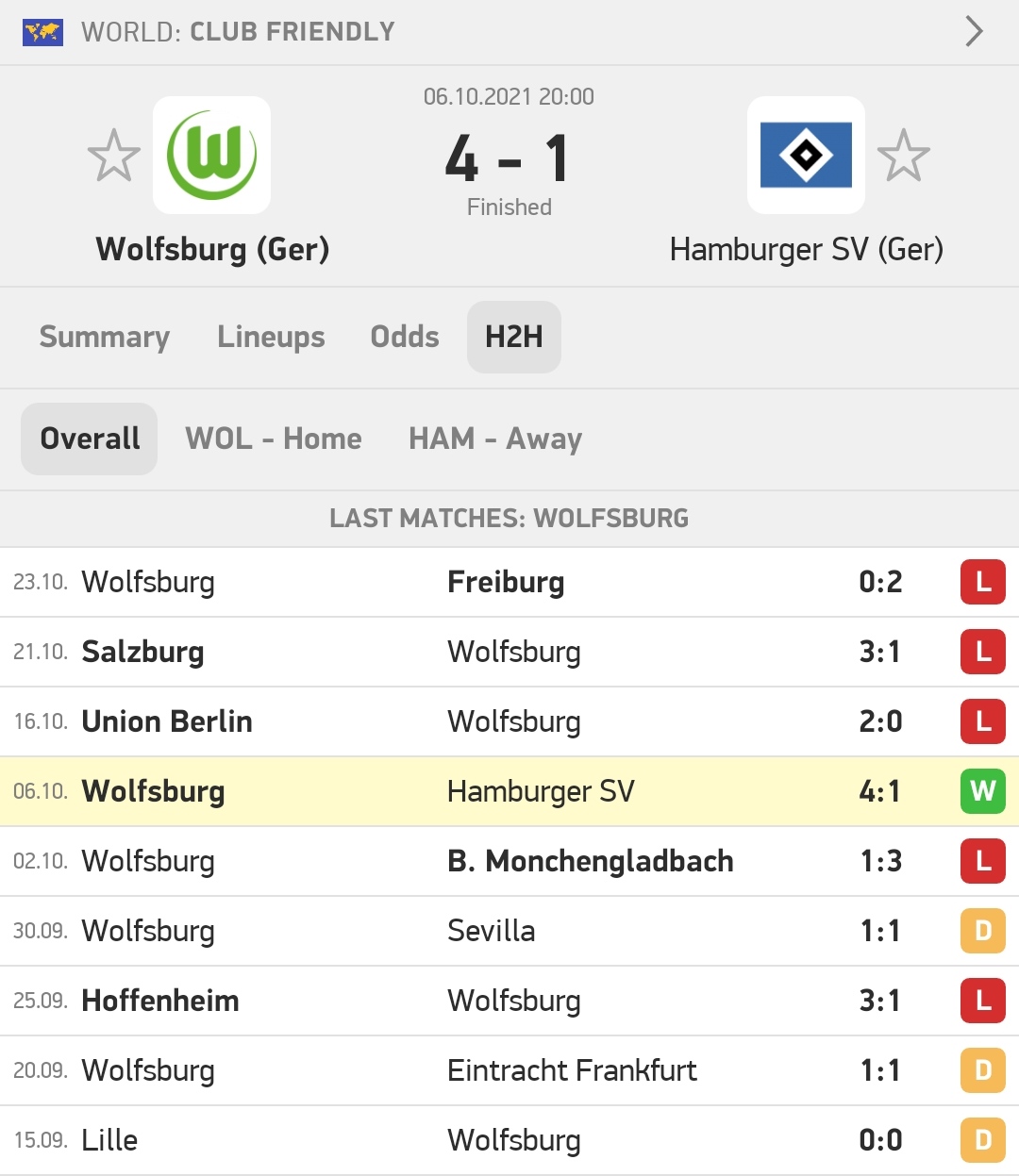Screen dimensions: 1019x1176
Task: Switch to the Lineups tab
Action: [271, 337]
